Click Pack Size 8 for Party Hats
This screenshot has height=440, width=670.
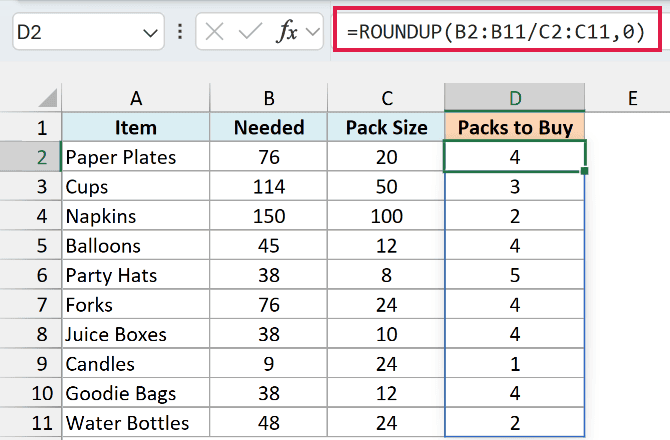click(x=386, y=275)
